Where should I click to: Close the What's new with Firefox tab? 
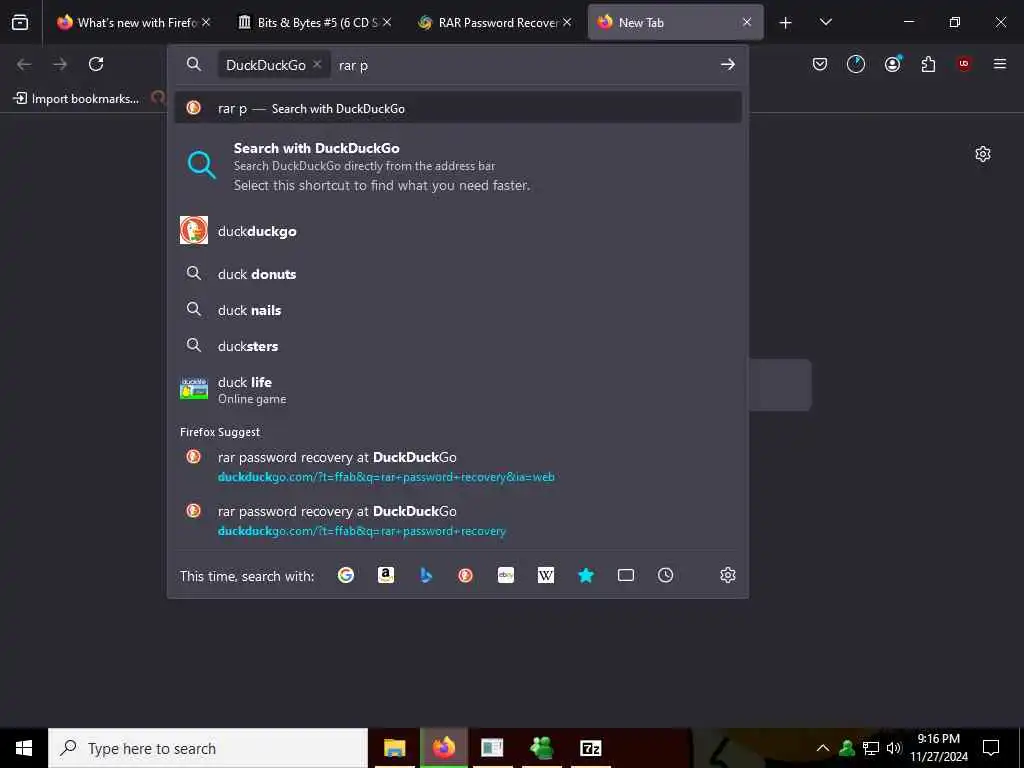click(206, 22)
